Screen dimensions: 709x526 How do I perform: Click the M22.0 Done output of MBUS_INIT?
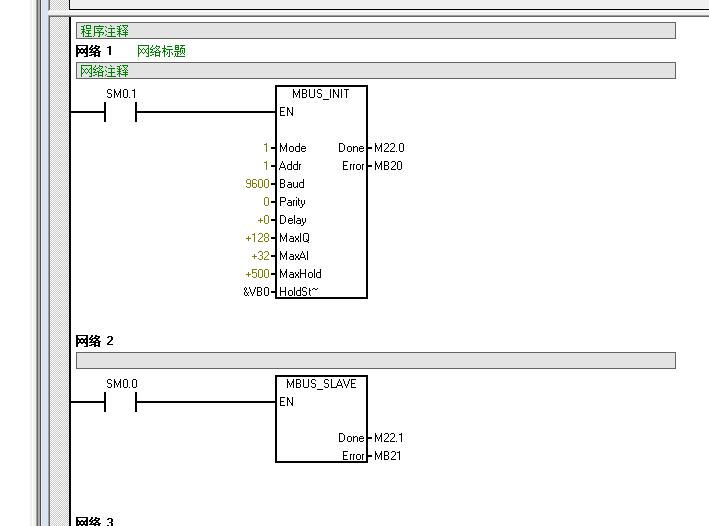[389, 148]
